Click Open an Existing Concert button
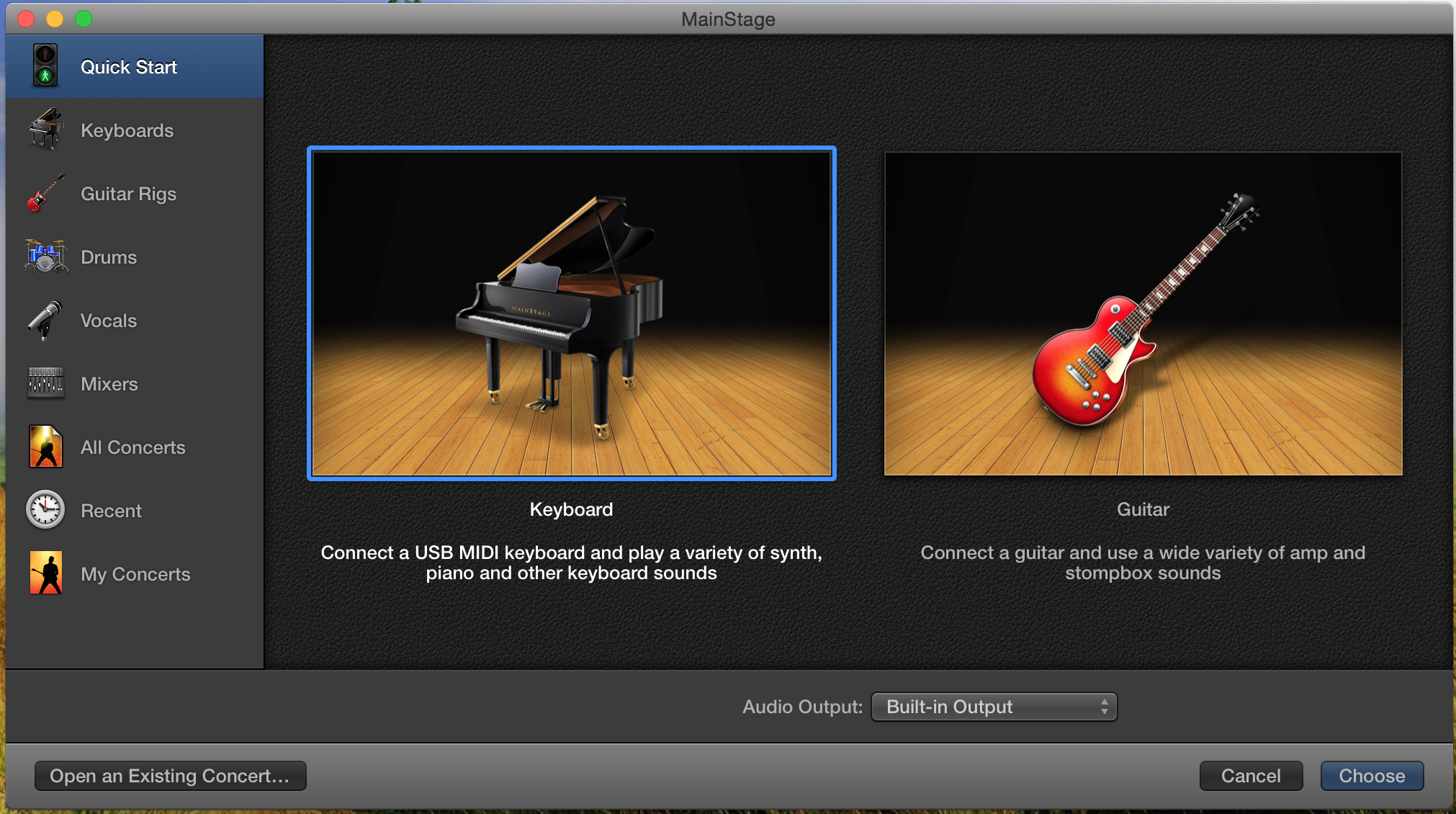The width and height of the screenshot is (1456, 814). tap(171, 776)
